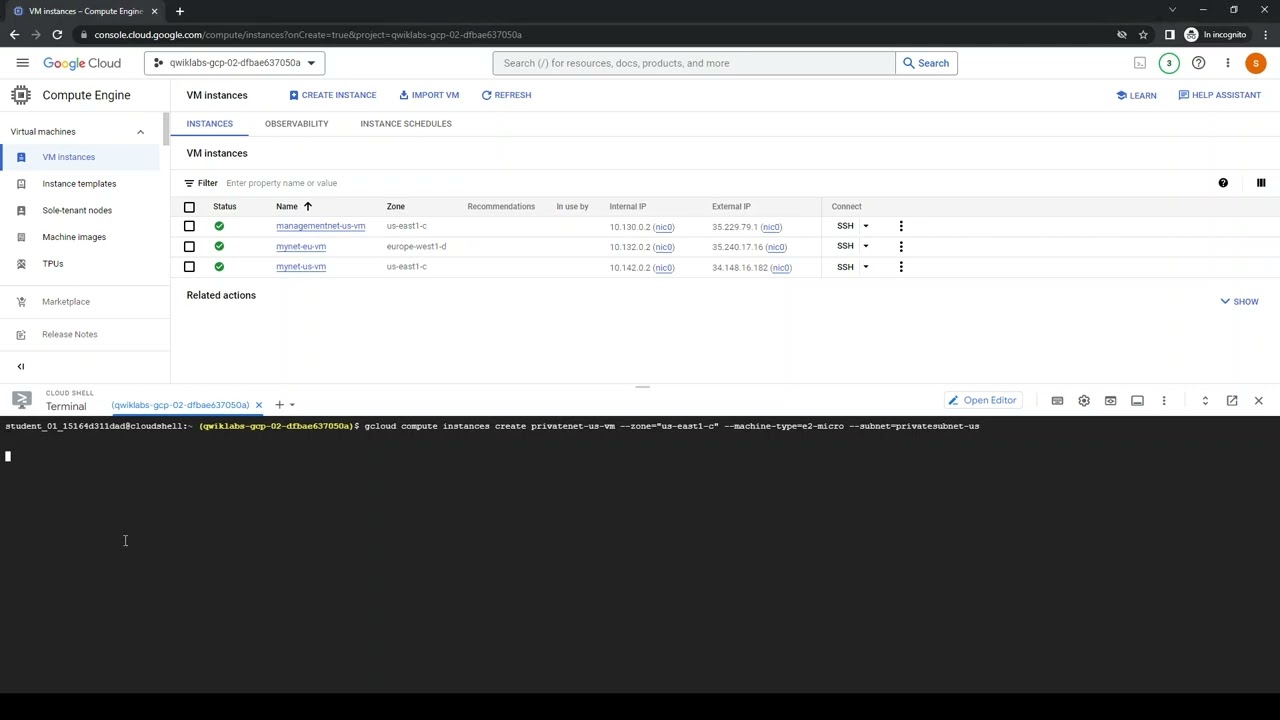The width and height of the screenshot is (1280, 720).
Task: Refresh the VM instances list
Action: tap(506, 95)
